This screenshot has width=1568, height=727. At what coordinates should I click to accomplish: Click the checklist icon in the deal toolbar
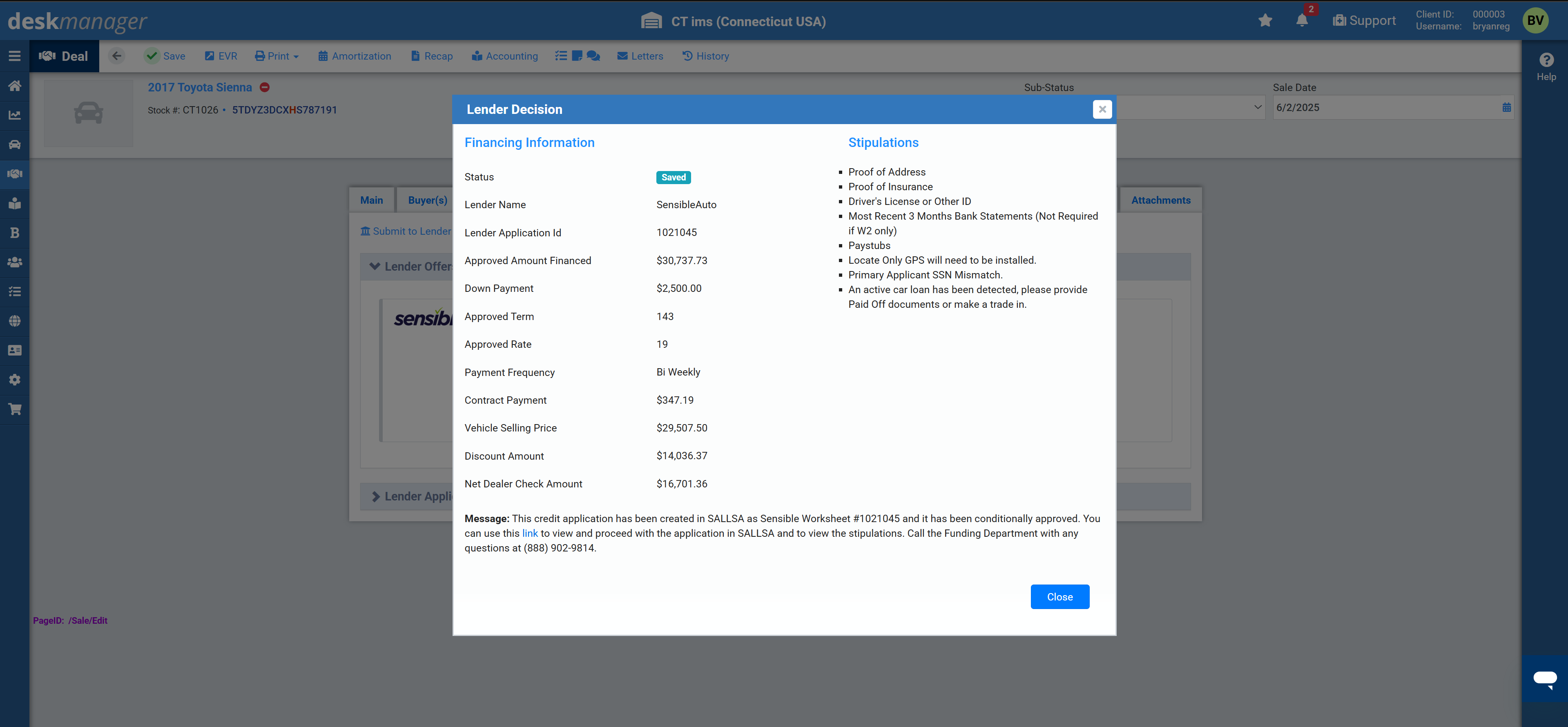coord(561,56)
